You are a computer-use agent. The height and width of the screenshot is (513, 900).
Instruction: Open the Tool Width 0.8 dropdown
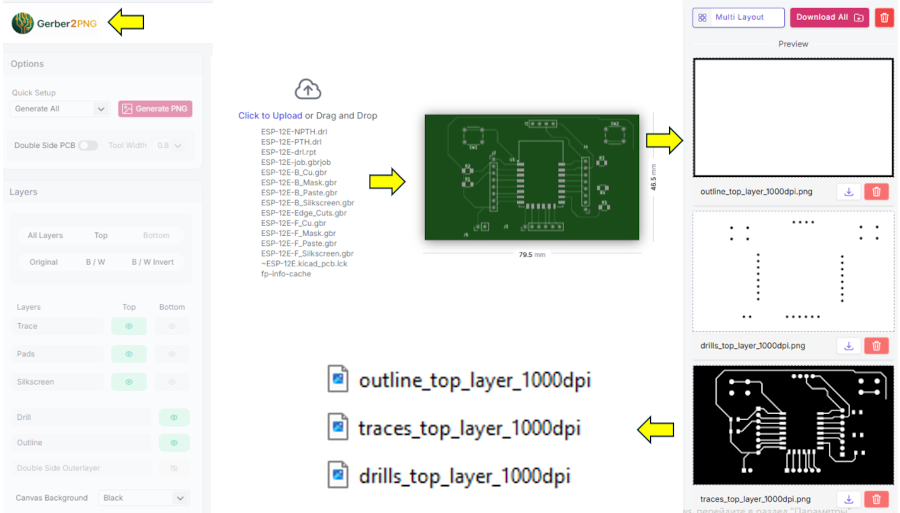pyautogui.click(x=169, y=145)
